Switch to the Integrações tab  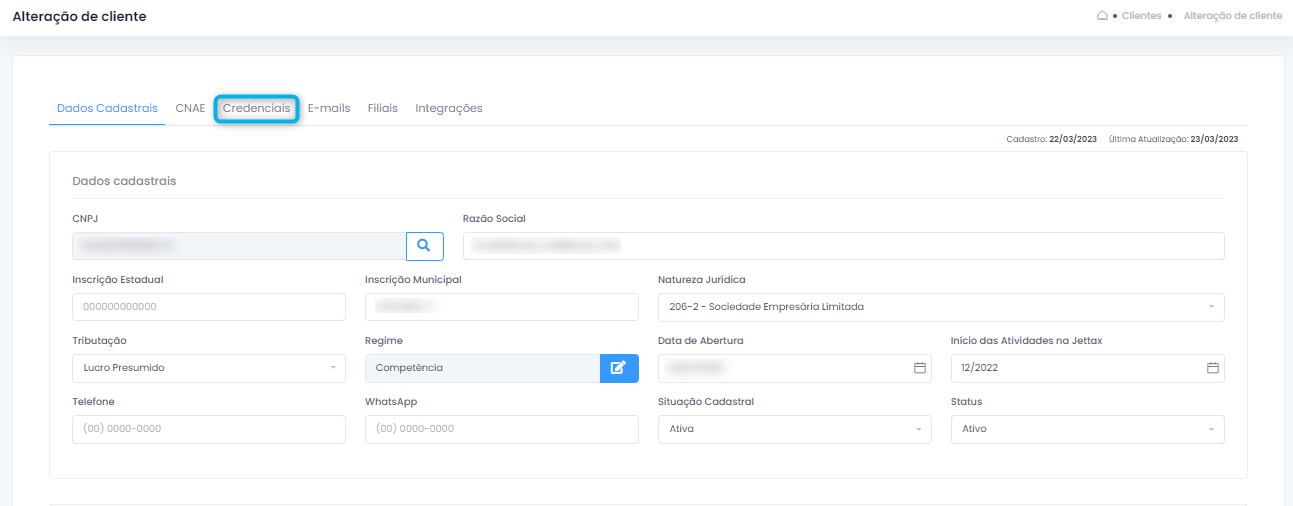pyautogui.click(x=449, y=108)
